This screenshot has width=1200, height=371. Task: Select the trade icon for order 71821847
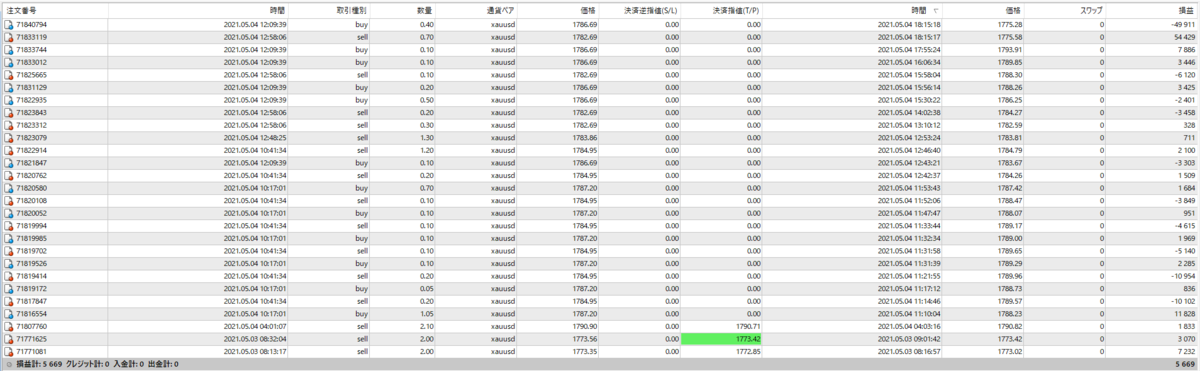coord(9,163)
